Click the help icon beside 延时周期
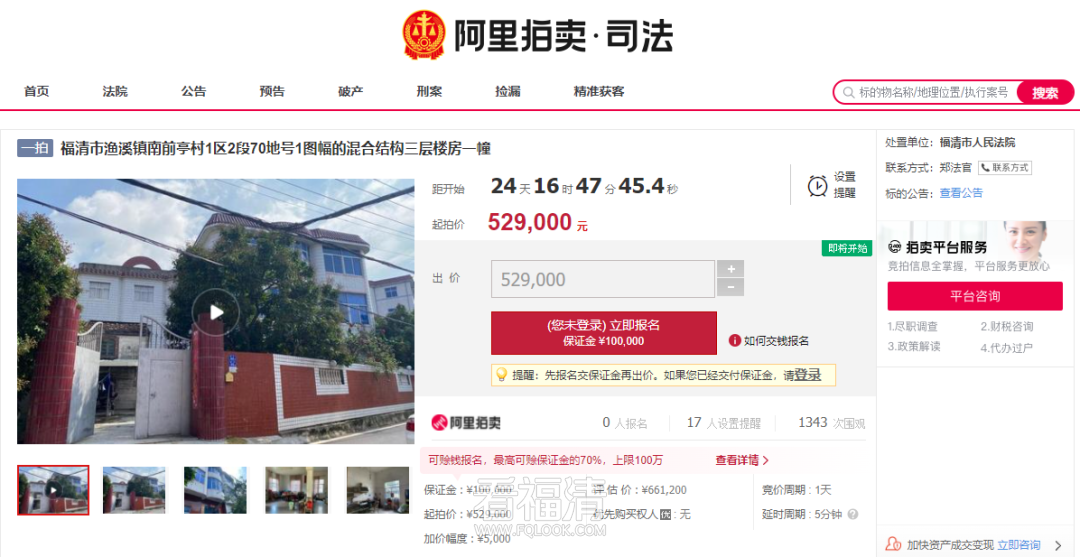Image resolution: width=1080 pixels, height=557 pixels. tap(853, 514)
